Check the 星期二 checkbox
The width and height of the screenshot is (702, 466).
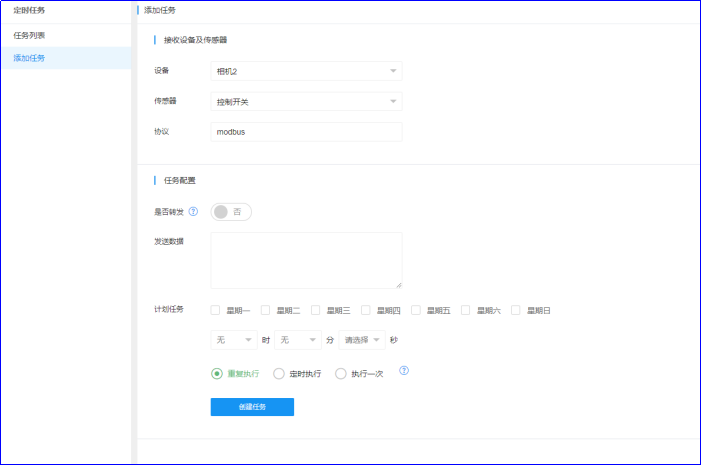coord(265,310)
